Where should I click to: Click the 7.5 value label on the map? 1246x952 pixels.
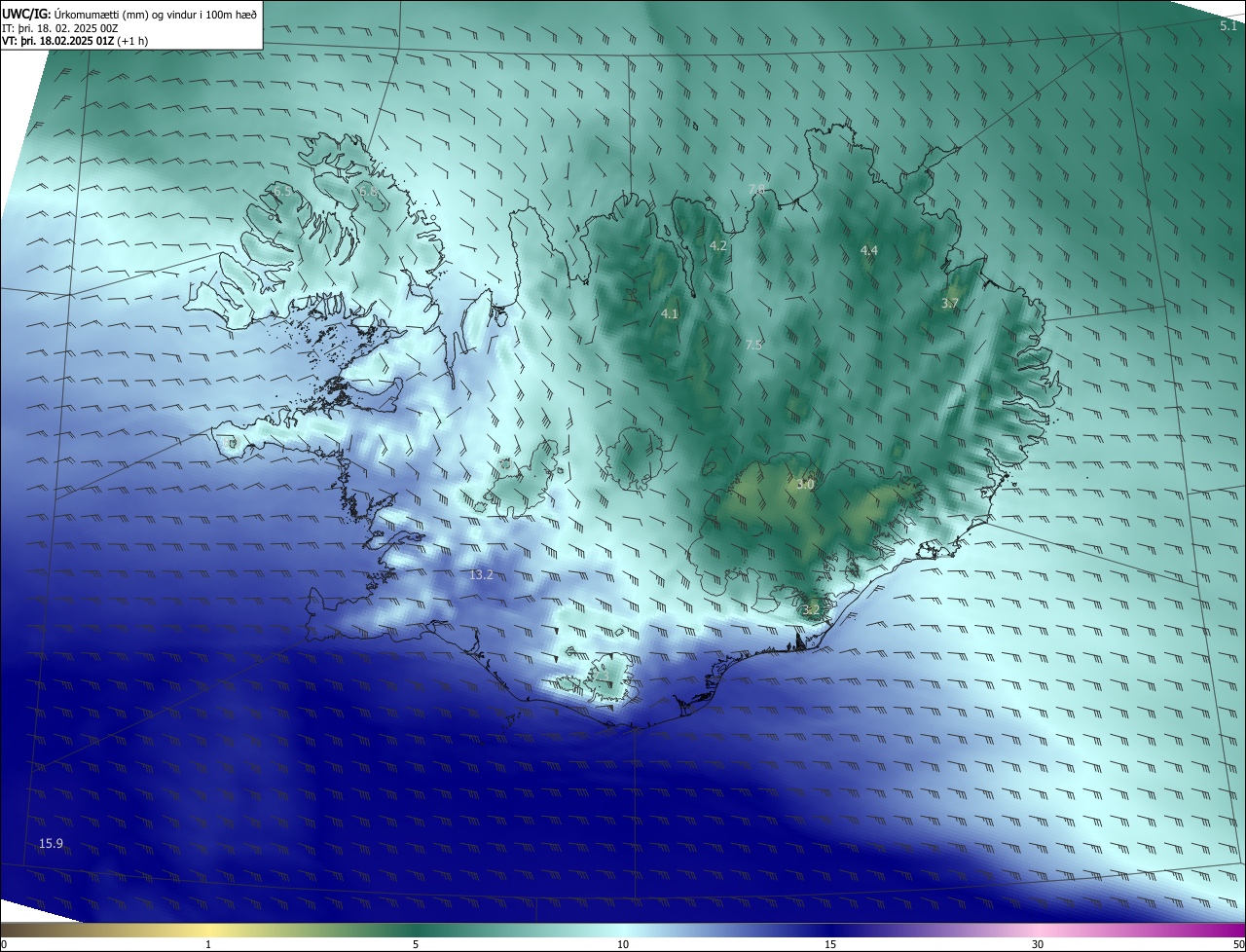click(x=753, y=345)
